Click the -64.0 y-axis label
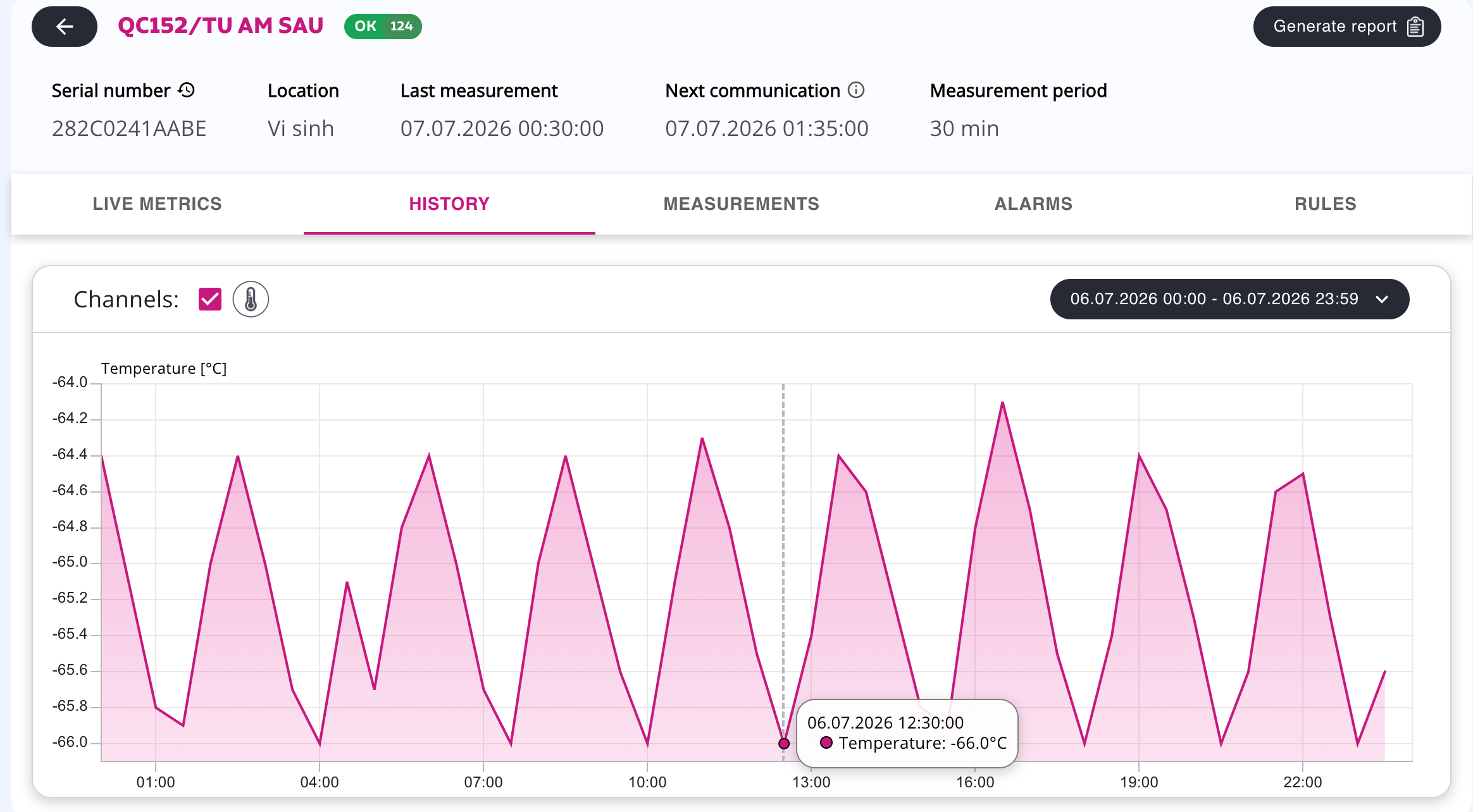 coord(70,382)
